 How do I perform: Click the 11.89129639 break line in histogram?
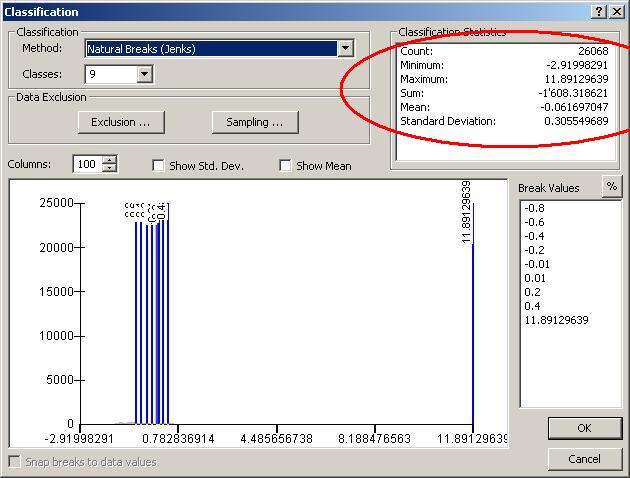pos(473,313)
